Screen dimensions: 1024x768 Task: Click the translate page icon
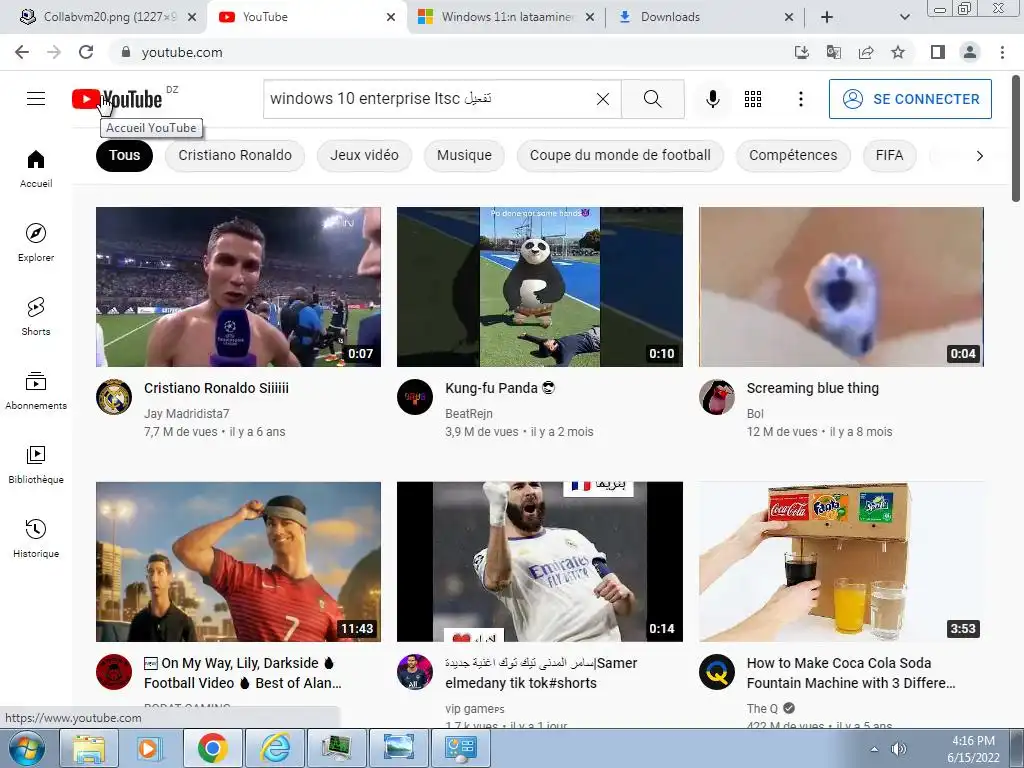pyautogui.click(x=833, y=52)
